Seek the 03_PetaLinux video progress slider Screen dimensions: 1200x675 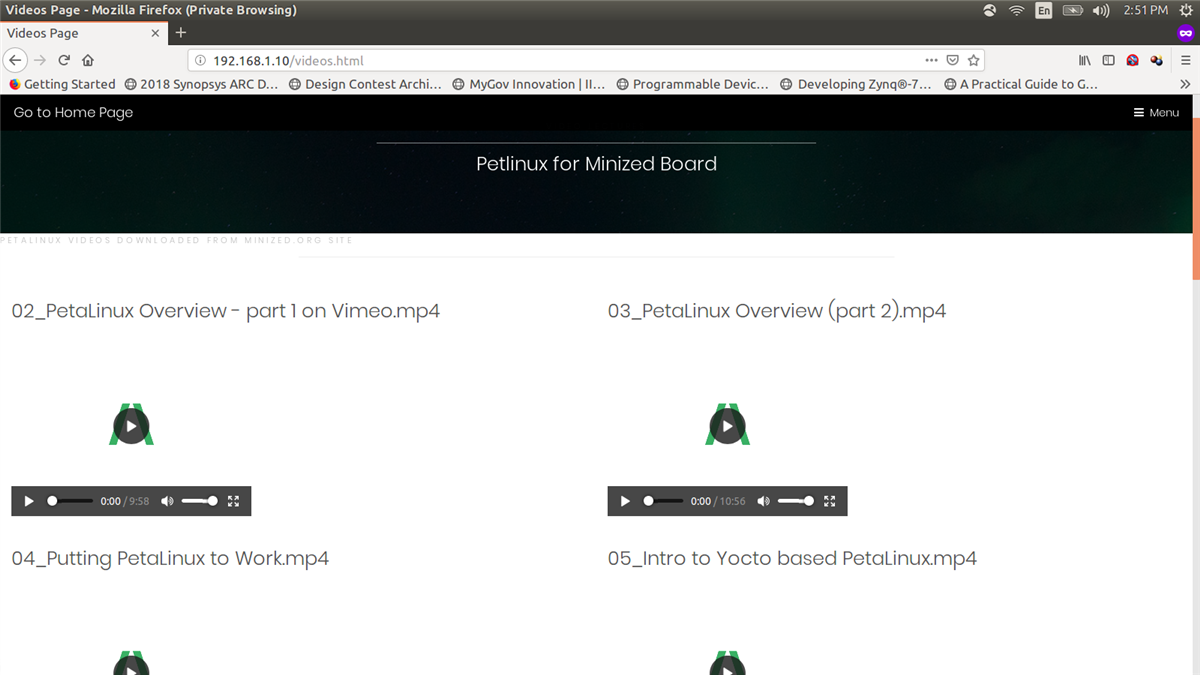click(x=666, y=501)
